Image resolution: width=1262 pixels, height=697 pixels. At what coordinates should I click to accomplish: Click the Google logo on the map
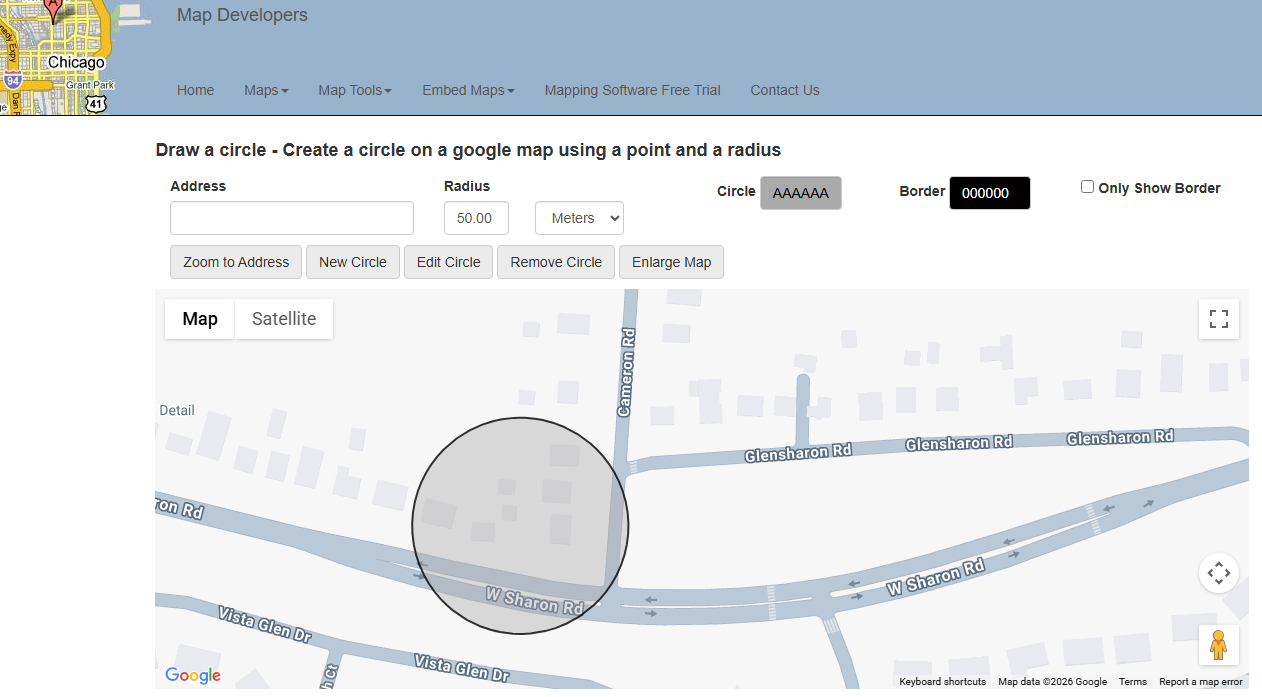pos(193,676)
